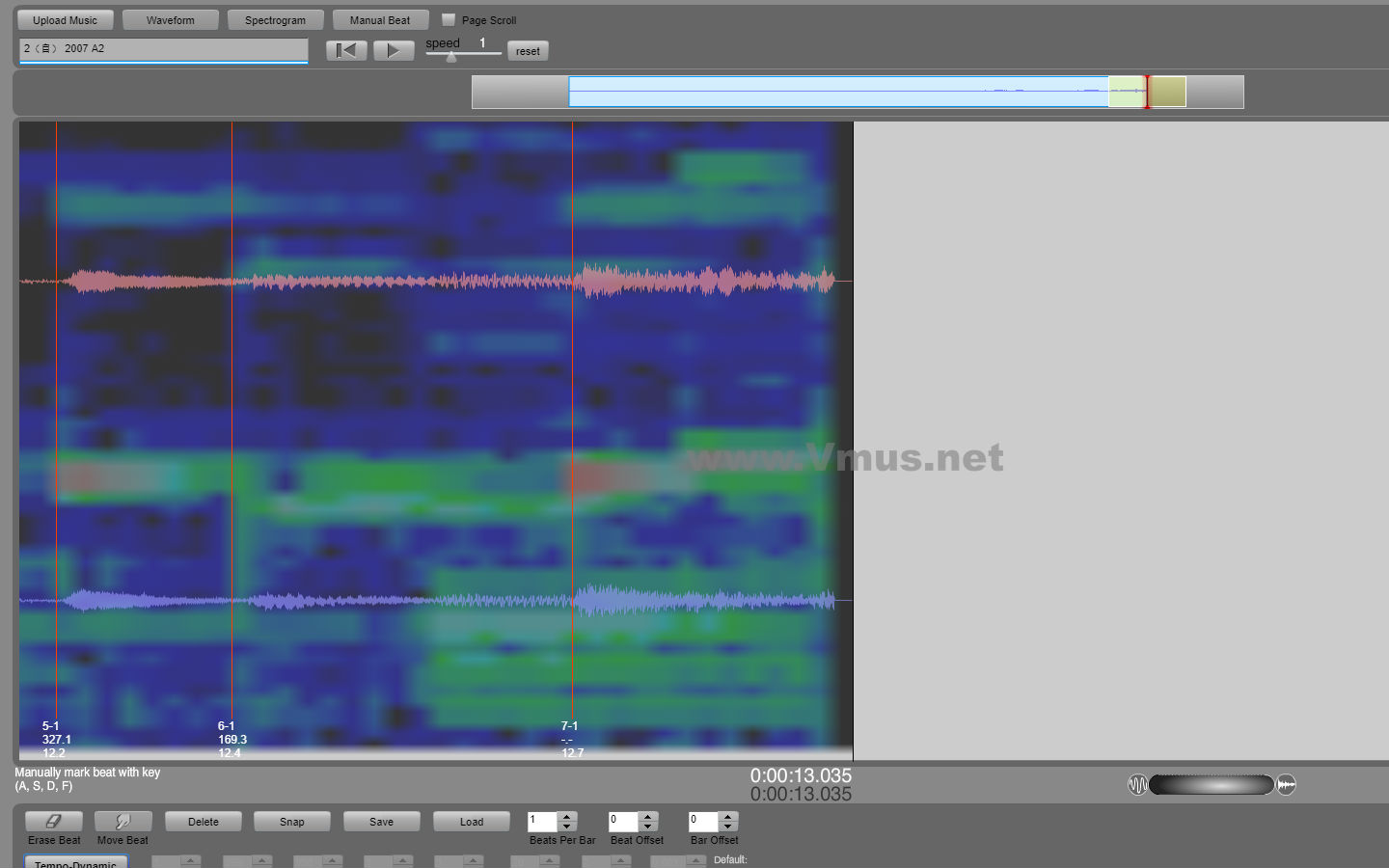The image size is (1389, 868).
Task: Click the speed reset button
Action: click(528, 52)
